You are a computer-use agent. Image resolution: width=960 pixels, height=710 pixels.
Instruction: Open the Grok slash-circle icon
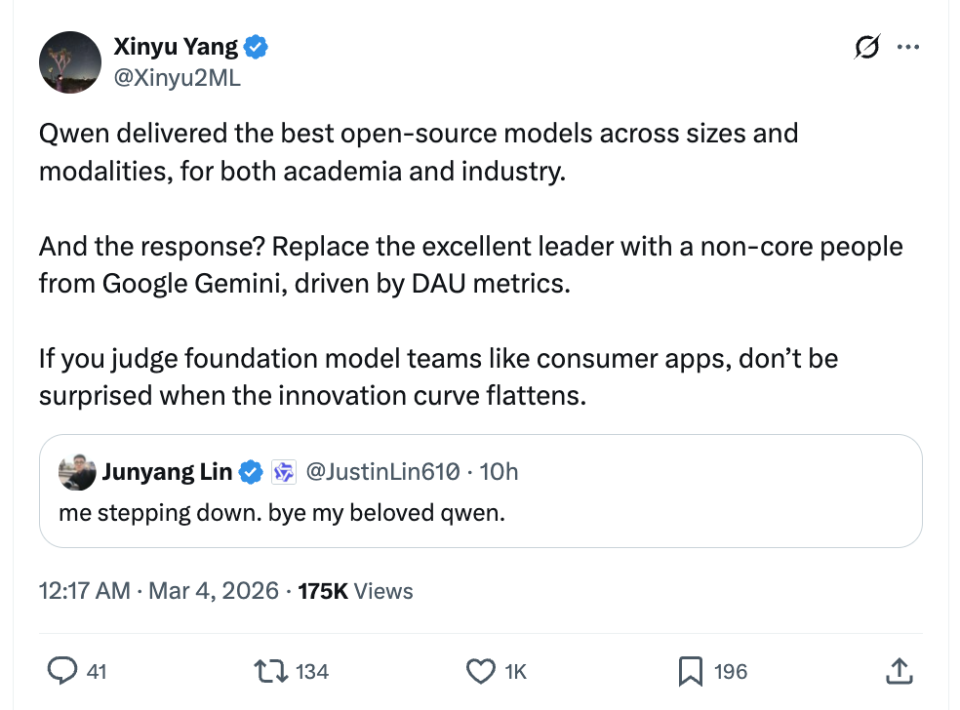click(867, 47)
